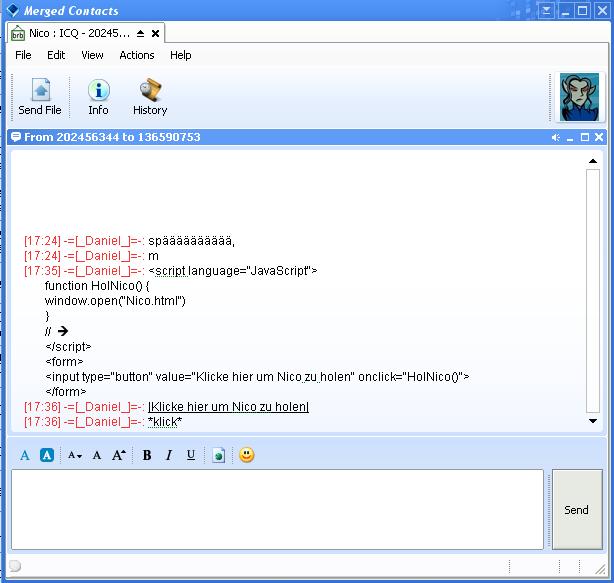614x583 pixels.
Task: Click the 'function HolNico() {' line
Action: 97,286
